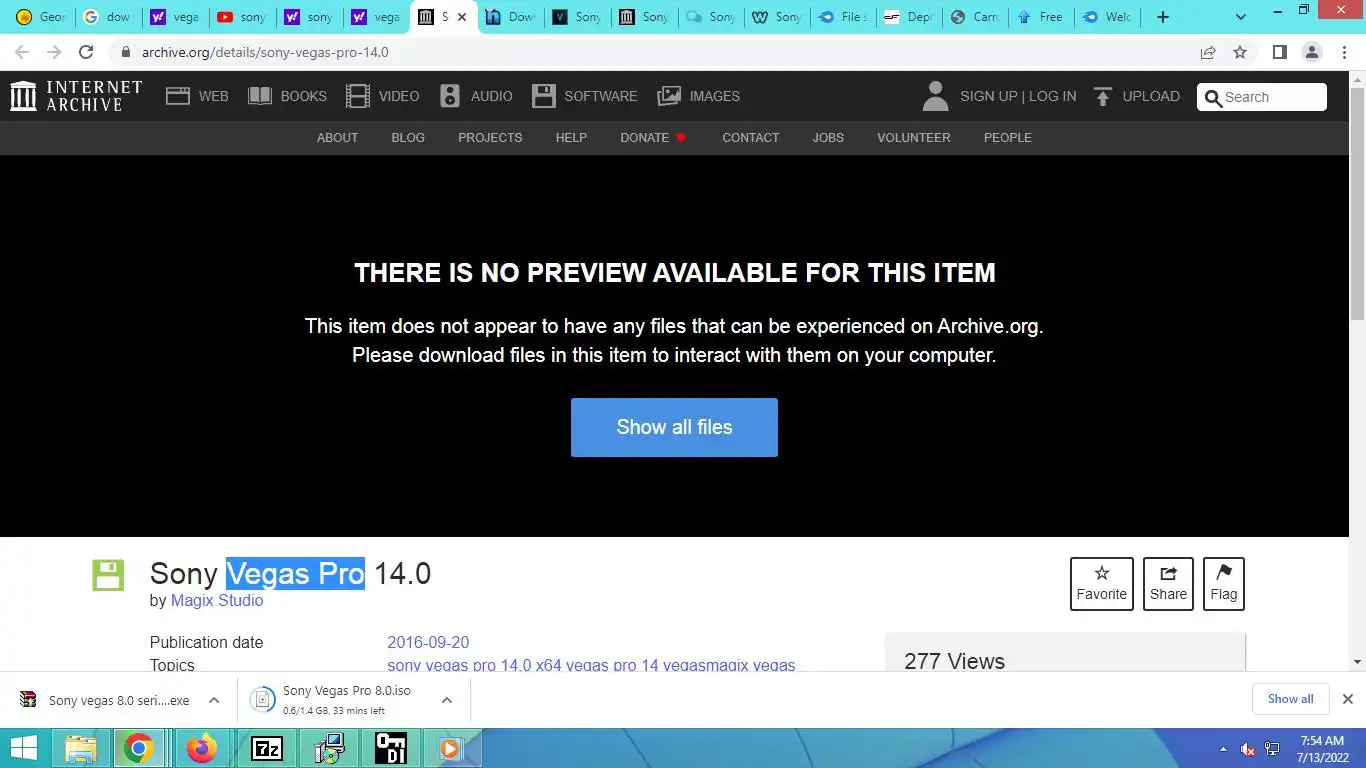
Task: Open the Windows Start button
Action: tap(24, 748)
